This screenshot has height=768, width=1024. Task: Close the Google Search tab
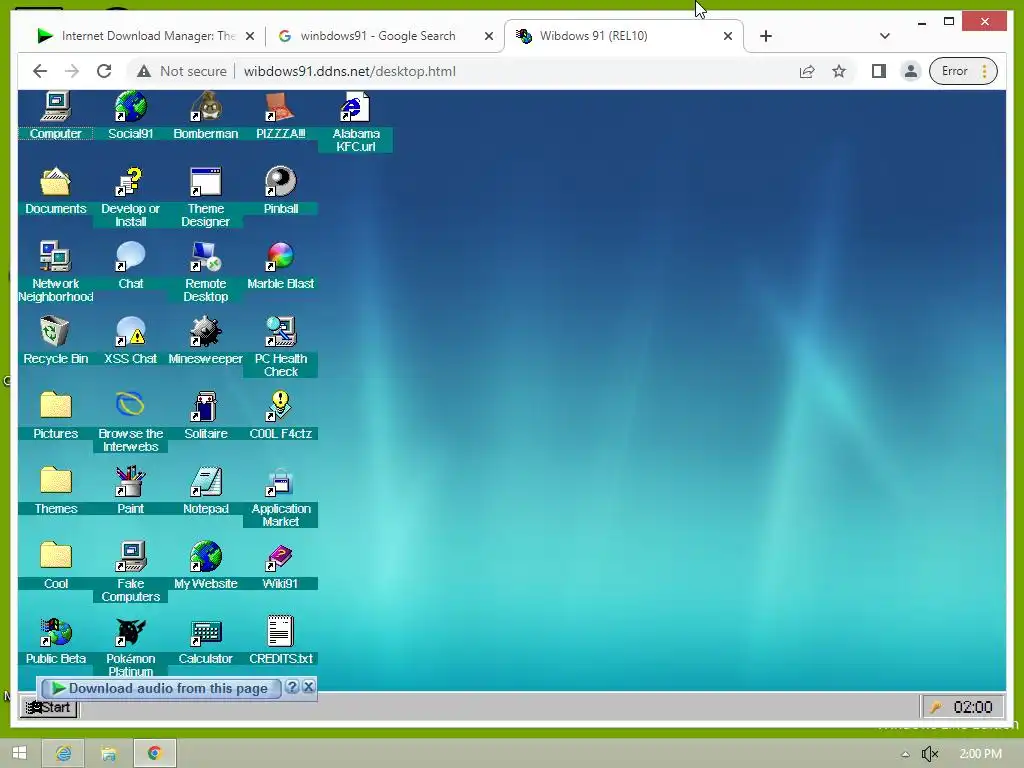pyautogui.click(x=488, y=37)
